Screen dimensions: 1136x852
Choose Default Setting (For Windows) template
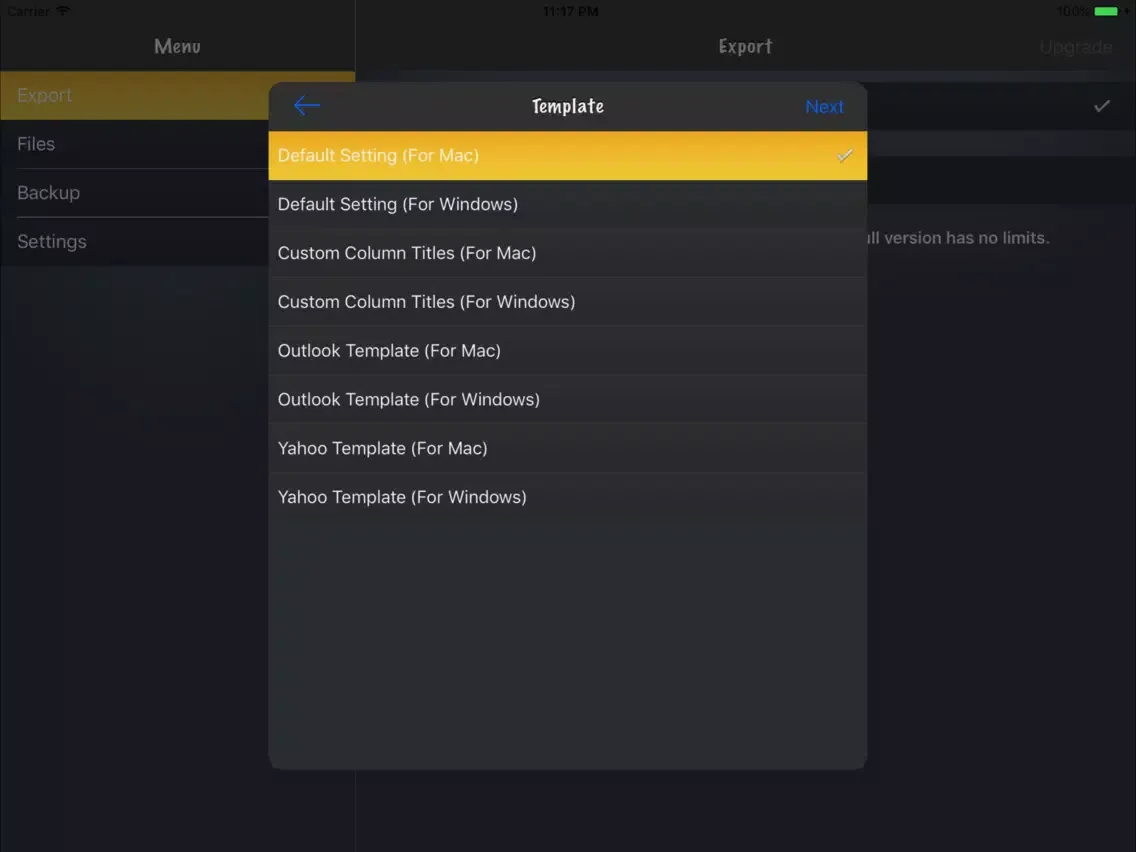[567, 204]
